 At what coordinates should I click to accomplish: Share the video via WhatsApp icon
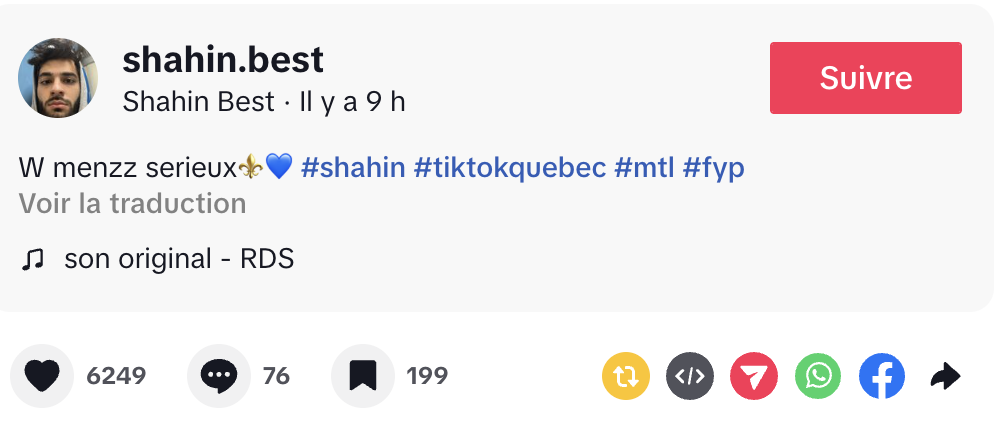point(818,376)
